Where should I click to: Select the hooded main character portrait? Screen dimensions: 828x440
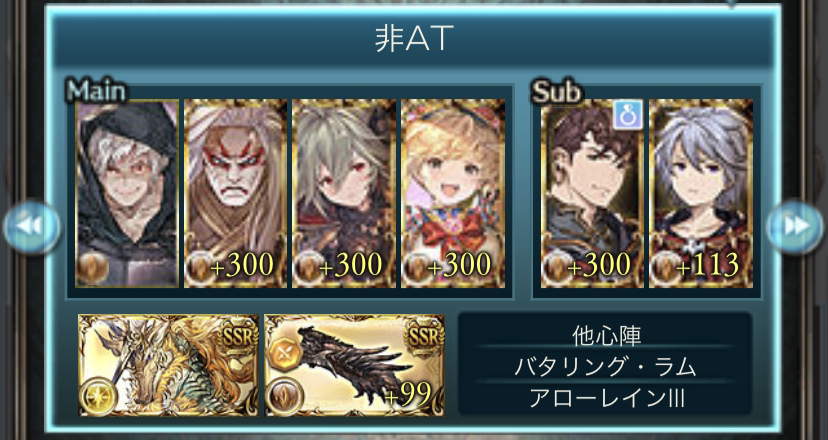click(127, 193)
